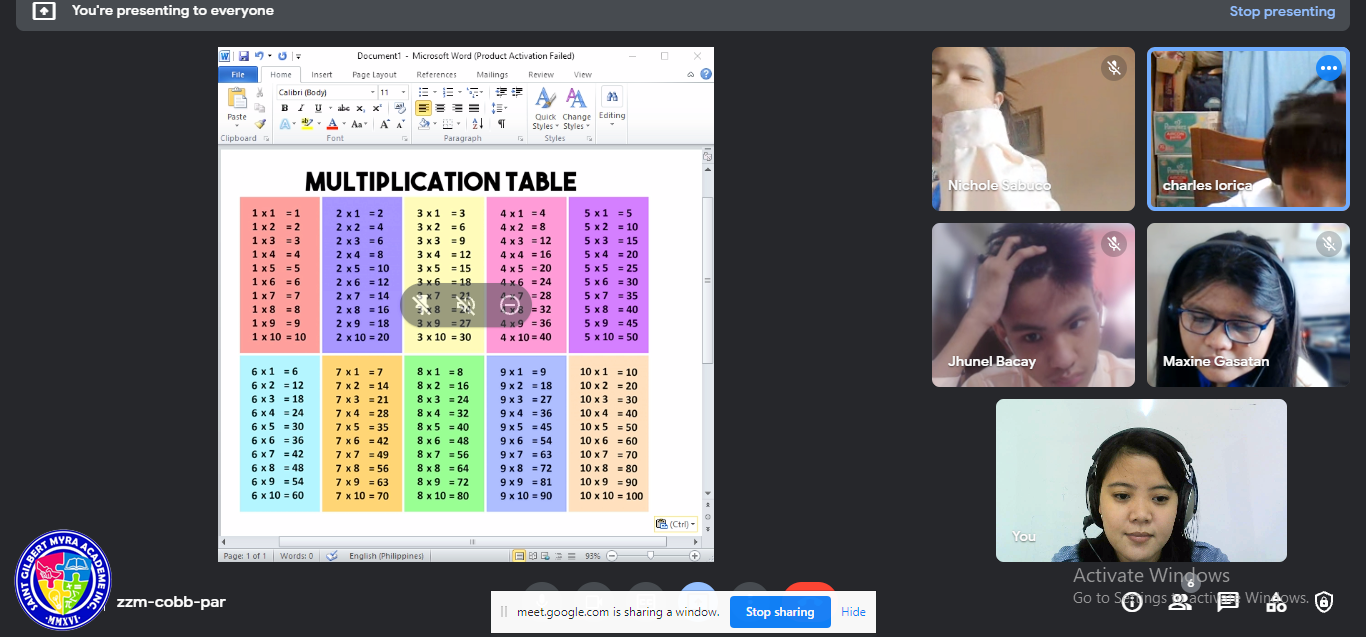Viewport: 1366px width, 637px height.
Task: Select the Format Painter brush icon
Action: [260, 124]
